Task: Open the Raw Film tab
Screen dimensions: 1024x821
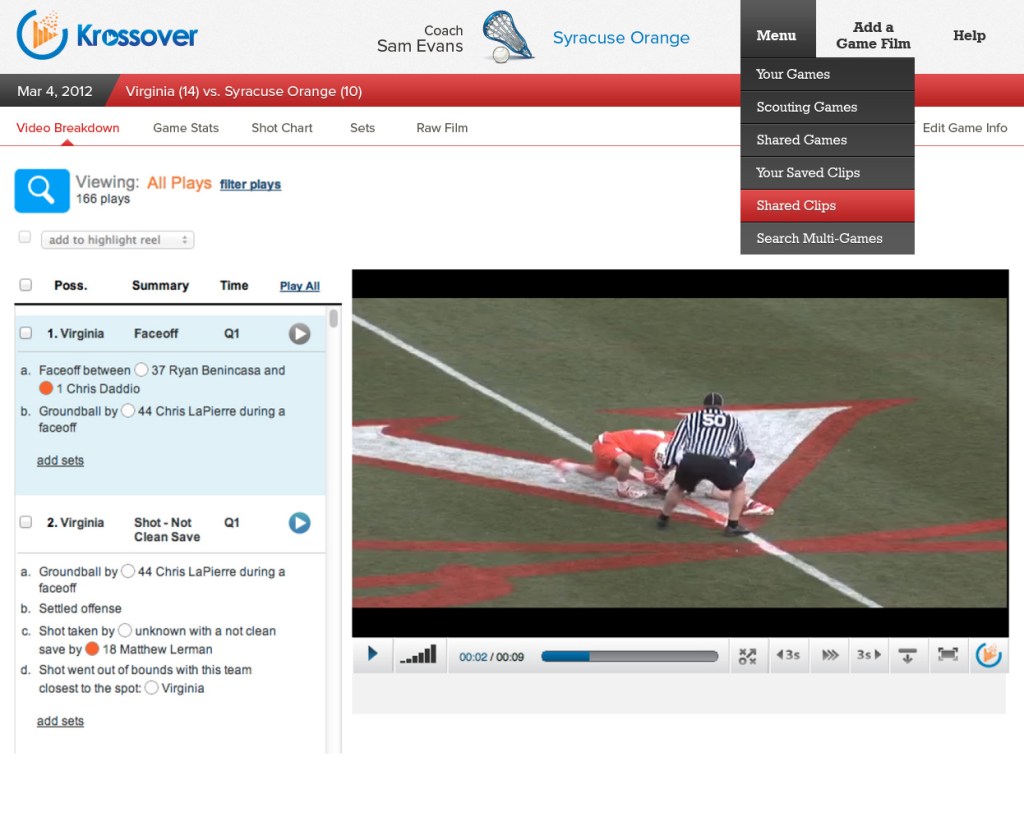Action: [442, 128]
